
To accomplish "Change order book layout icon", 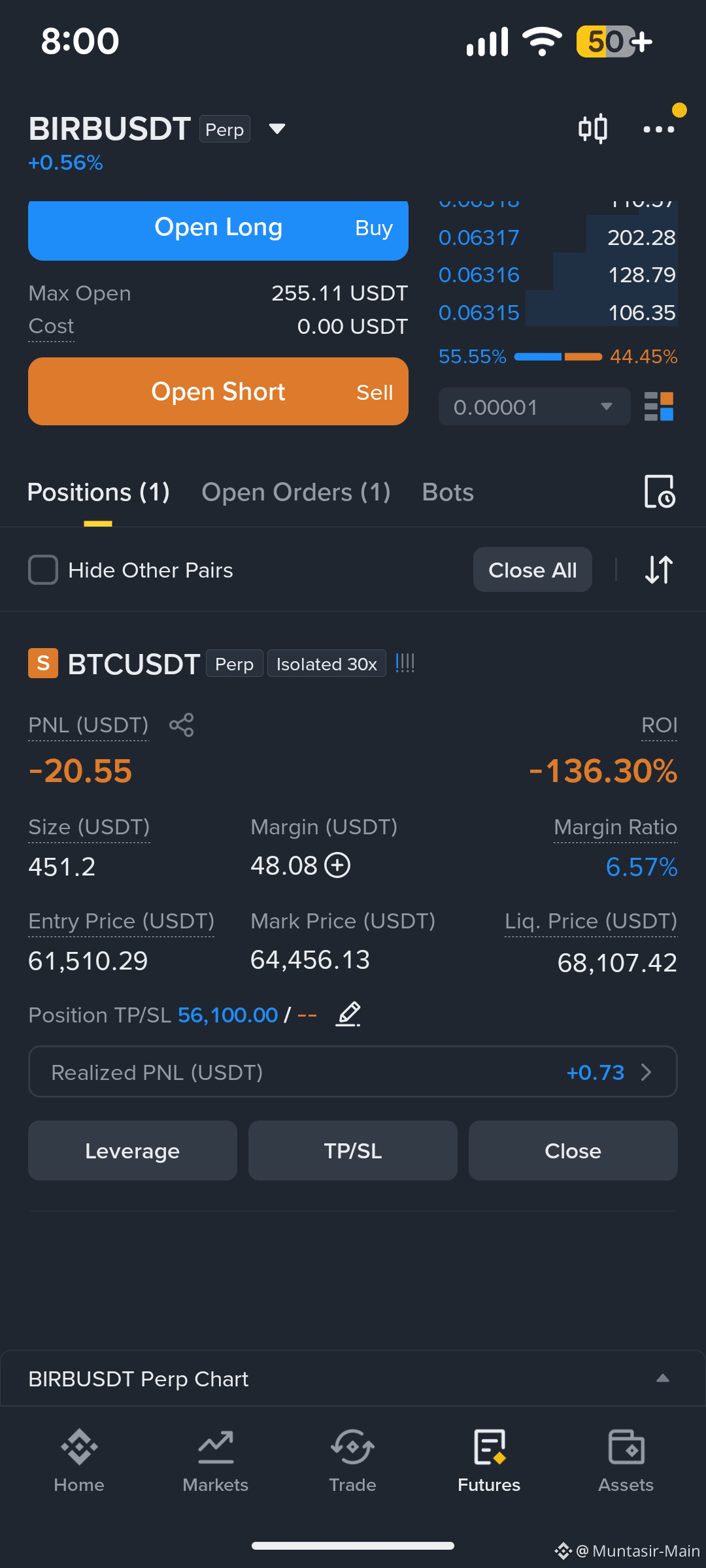I will point(659,406).
